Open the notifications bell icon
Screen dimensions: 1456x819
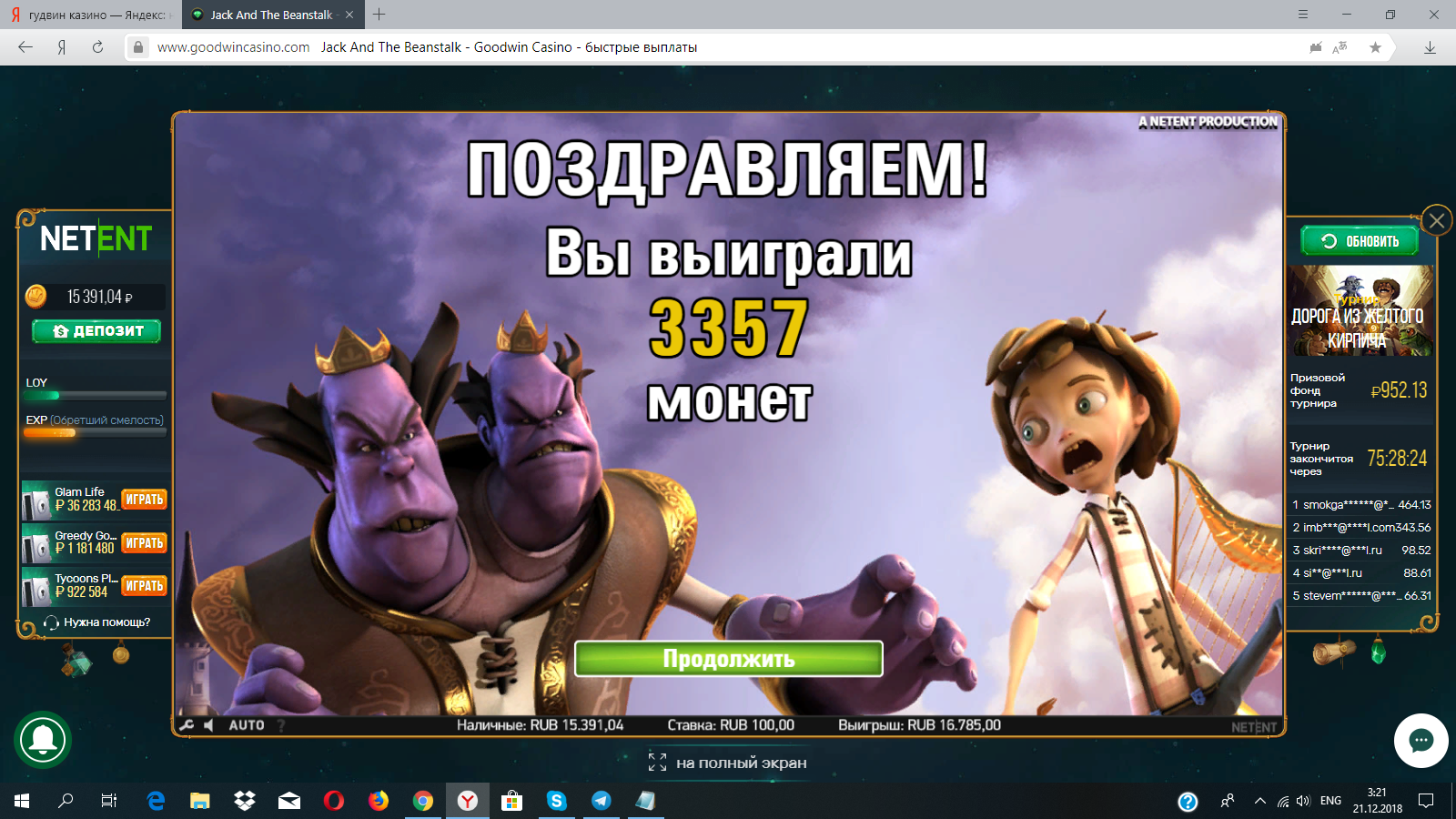point(43,739)
